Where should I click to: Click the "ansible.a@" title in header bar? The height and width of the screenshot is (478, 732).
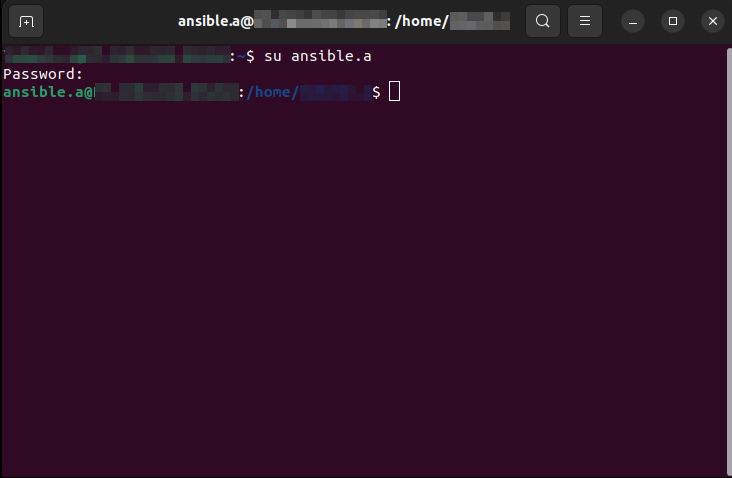[x=216, y=21]
